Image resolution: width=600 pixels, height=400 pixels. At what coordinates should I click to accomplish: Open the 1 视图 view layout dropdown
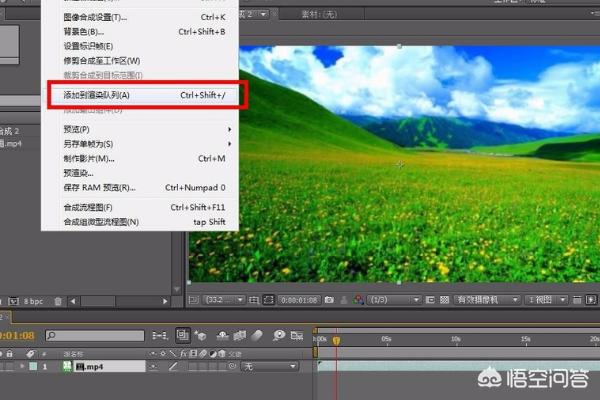[546, 300]
